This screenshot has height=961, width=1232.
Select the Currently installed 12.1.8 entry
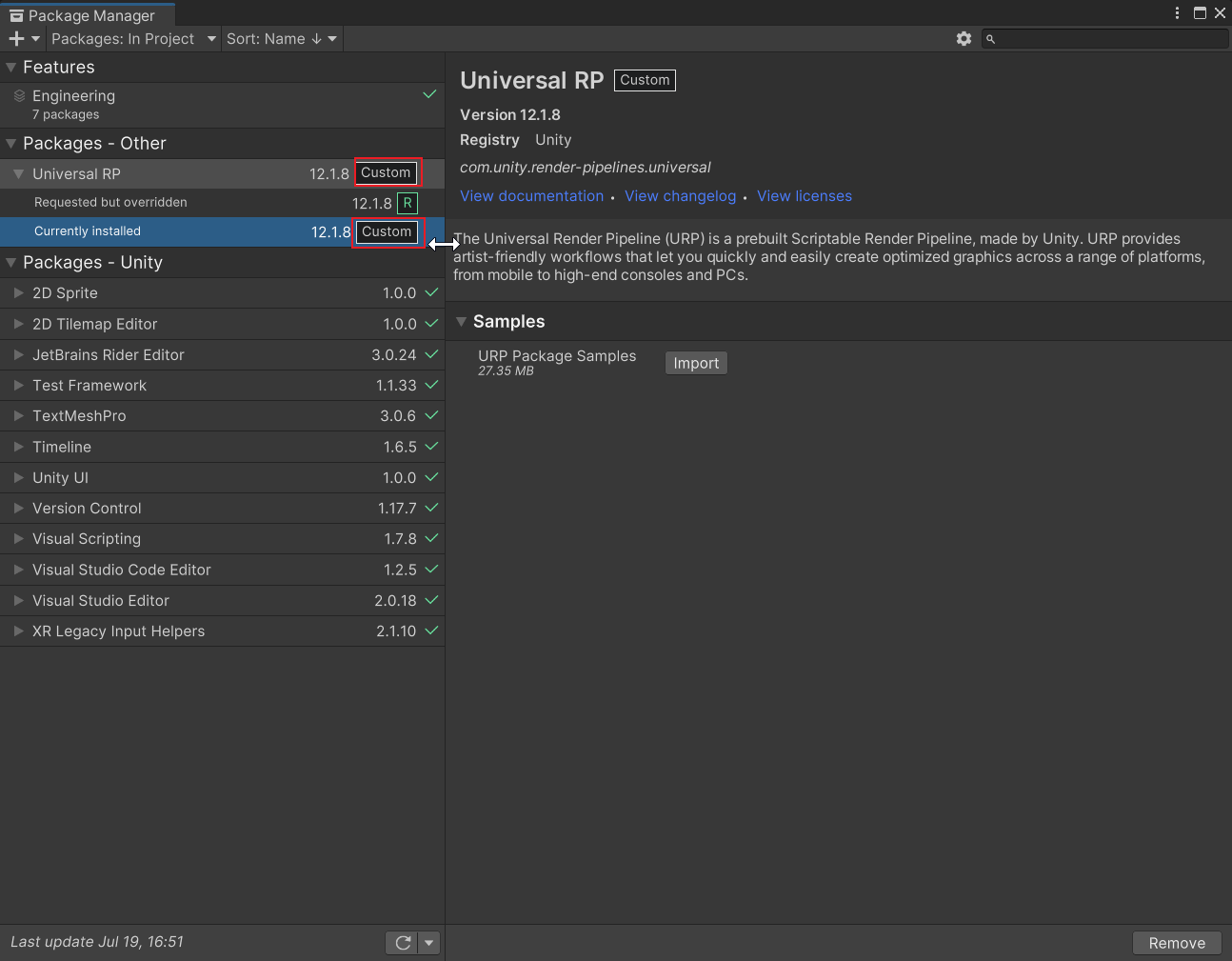pyautogui.click(x=143, y=231)
